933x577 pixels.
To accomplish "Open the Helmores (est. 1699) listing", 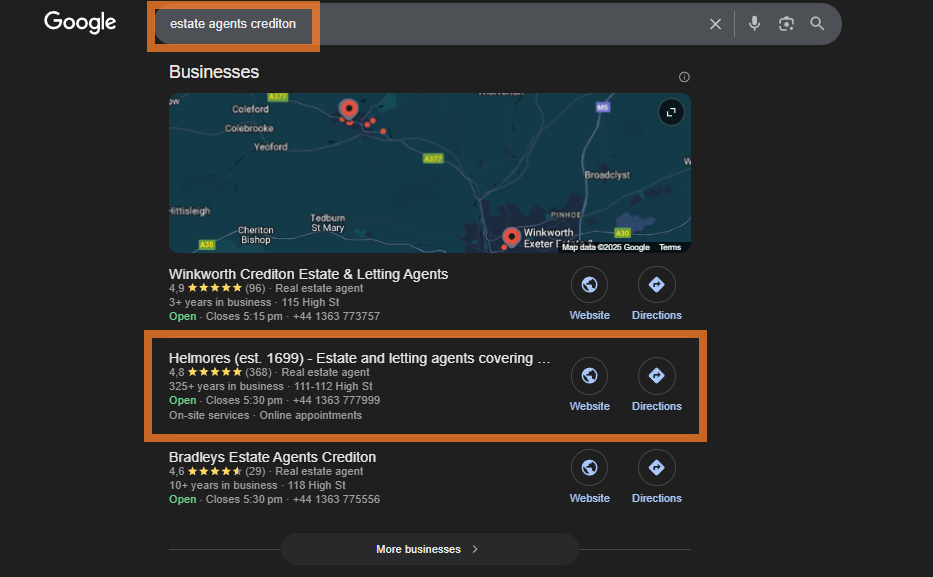I will click(x=359, y=358).
